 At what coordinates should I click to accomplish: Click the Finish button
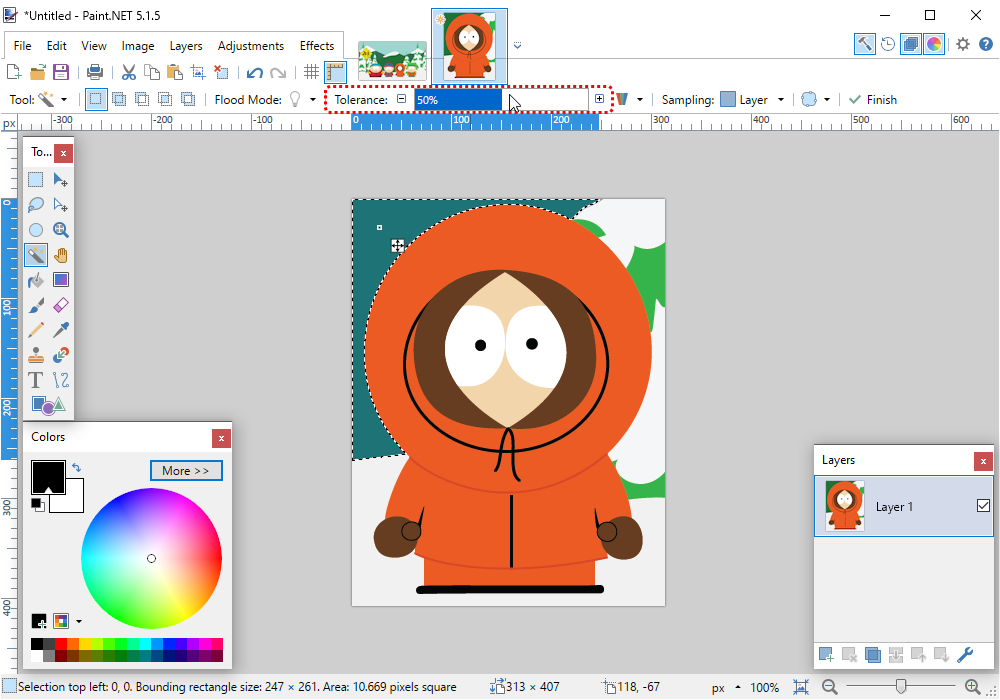click(x=873, y=99)
